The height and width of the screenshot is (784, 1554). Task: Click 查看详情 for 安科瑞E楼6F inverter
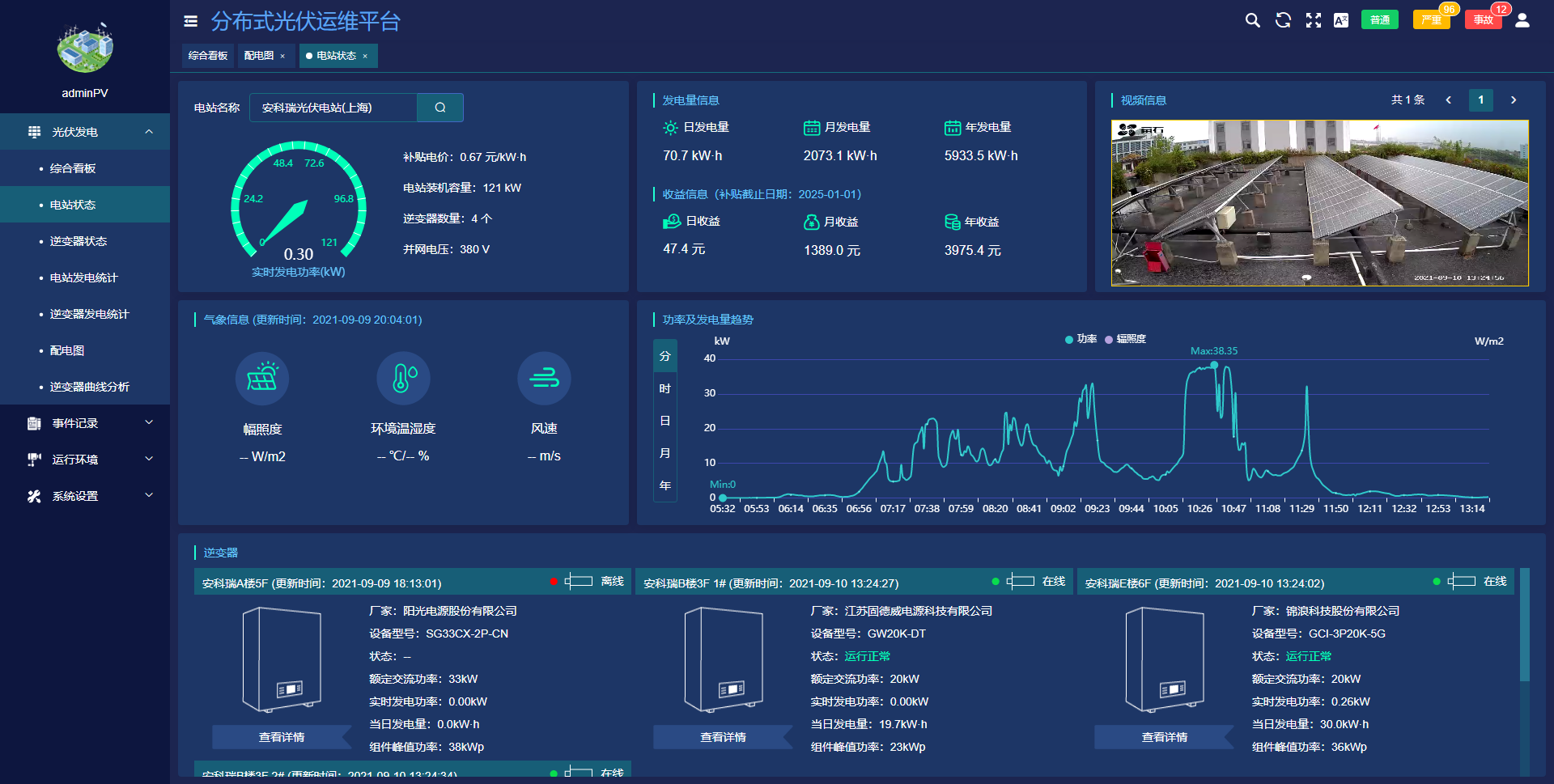[1164, 737]
